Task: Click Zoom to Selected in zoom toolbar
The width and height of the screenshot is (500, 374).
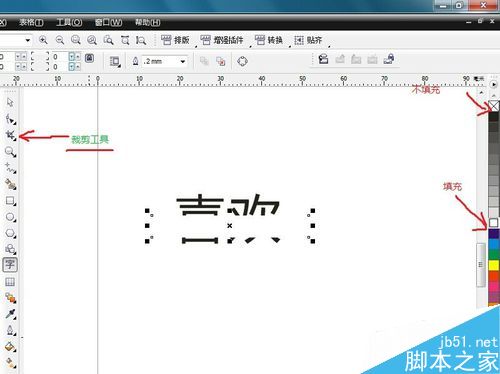Action: [x=76, y=40]
